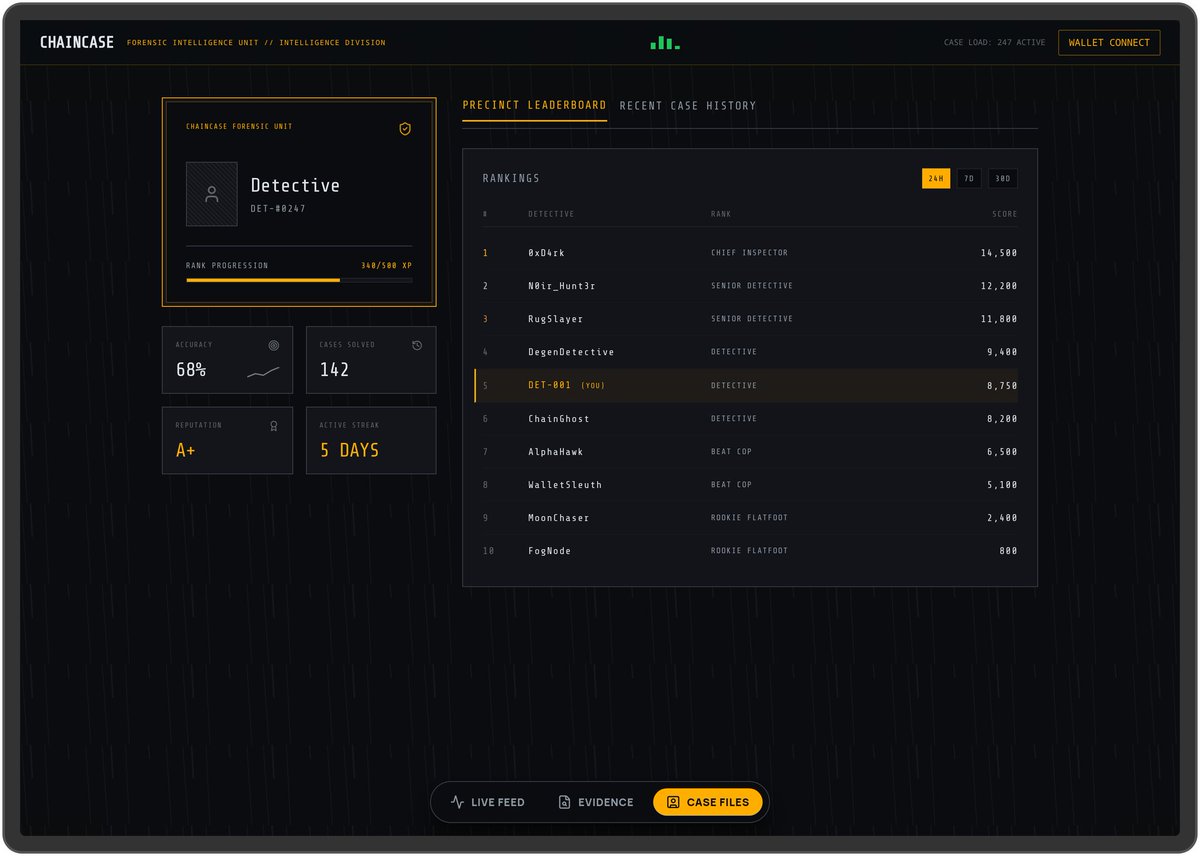
Task: Click the target icon on Accuracy card
Action: tap(274, 345)
